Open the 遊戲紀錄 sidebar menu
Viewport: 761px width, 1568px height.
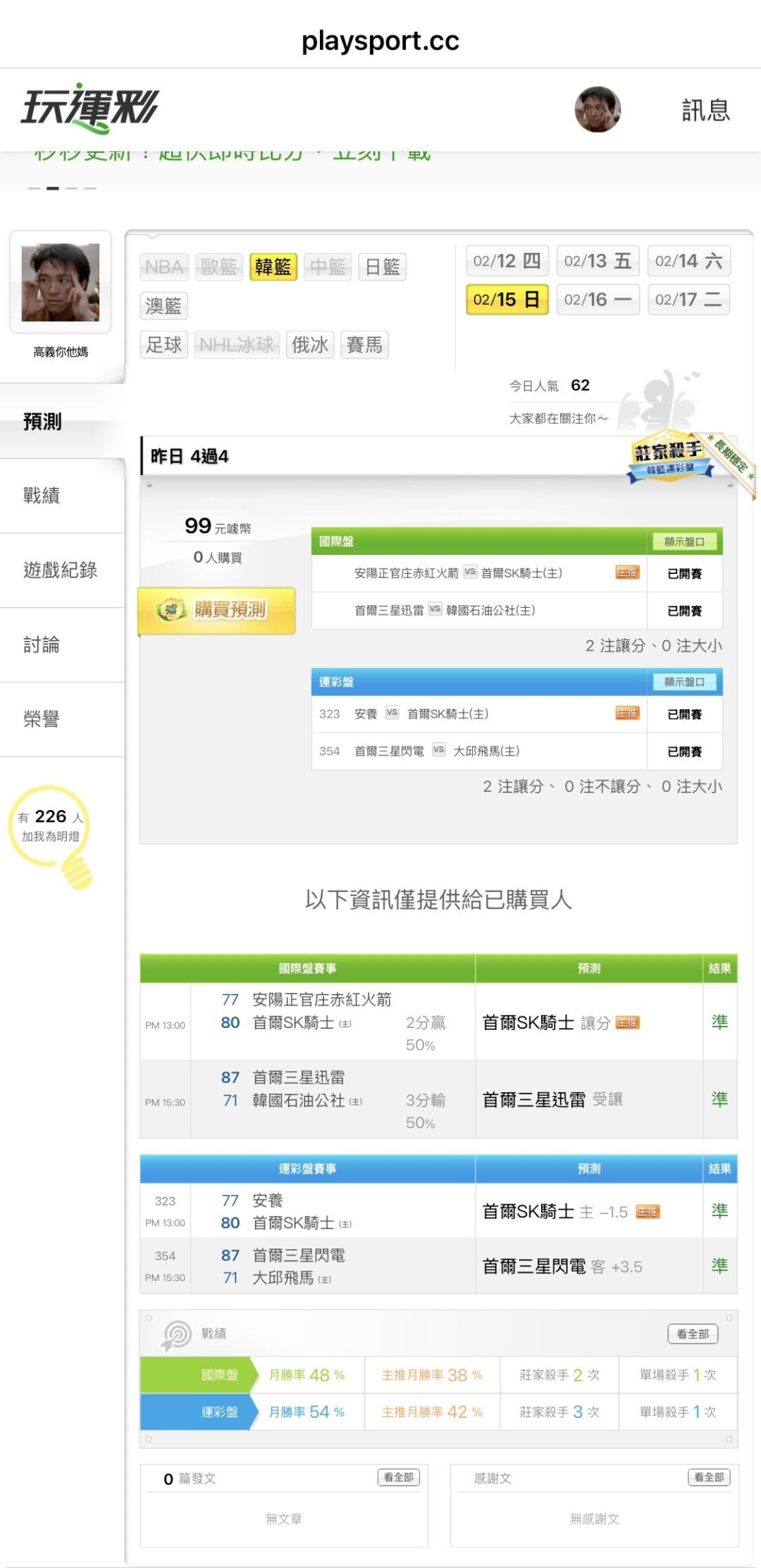click(62, 570)
